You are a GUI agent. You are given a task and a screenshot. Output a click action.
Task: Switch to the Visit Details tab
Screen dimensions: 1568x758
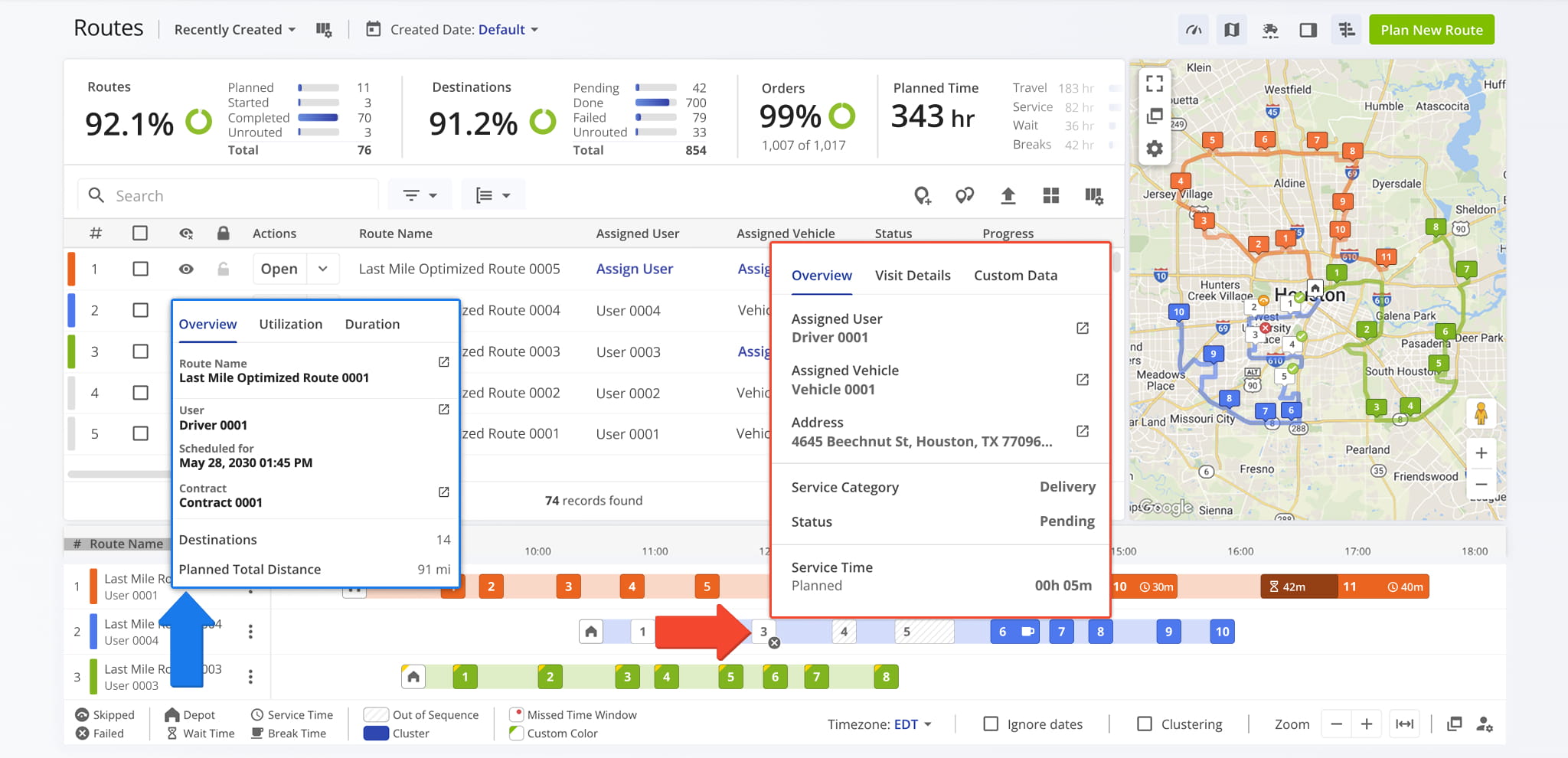[x=913, y=276]
